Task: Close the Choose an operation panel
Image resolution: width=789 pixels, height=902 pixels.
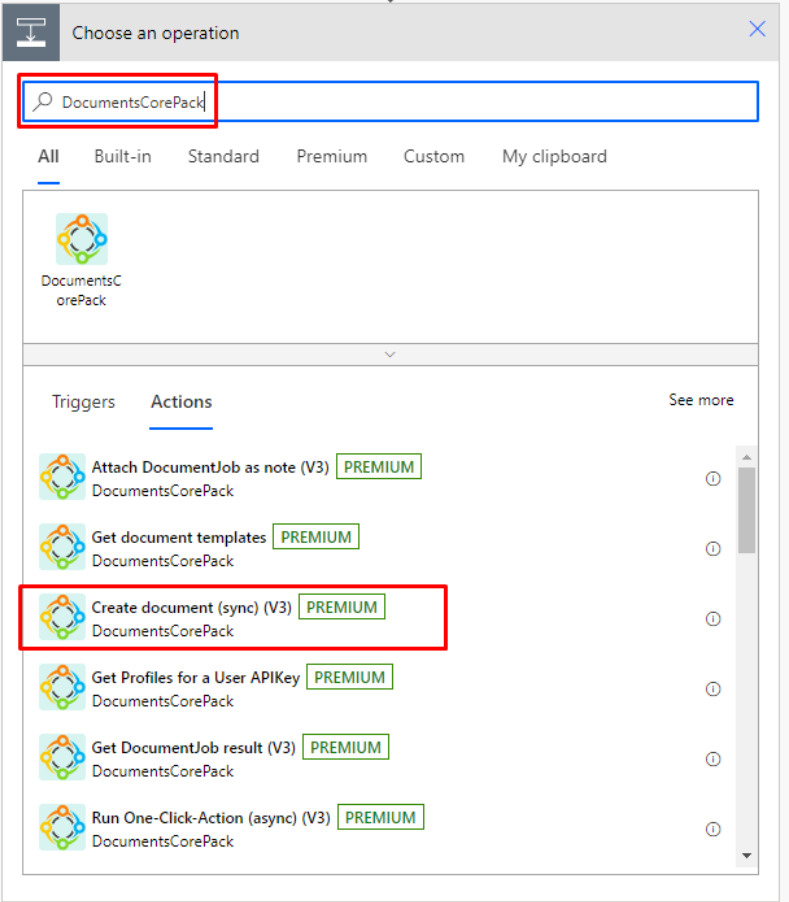Action: 757,29
